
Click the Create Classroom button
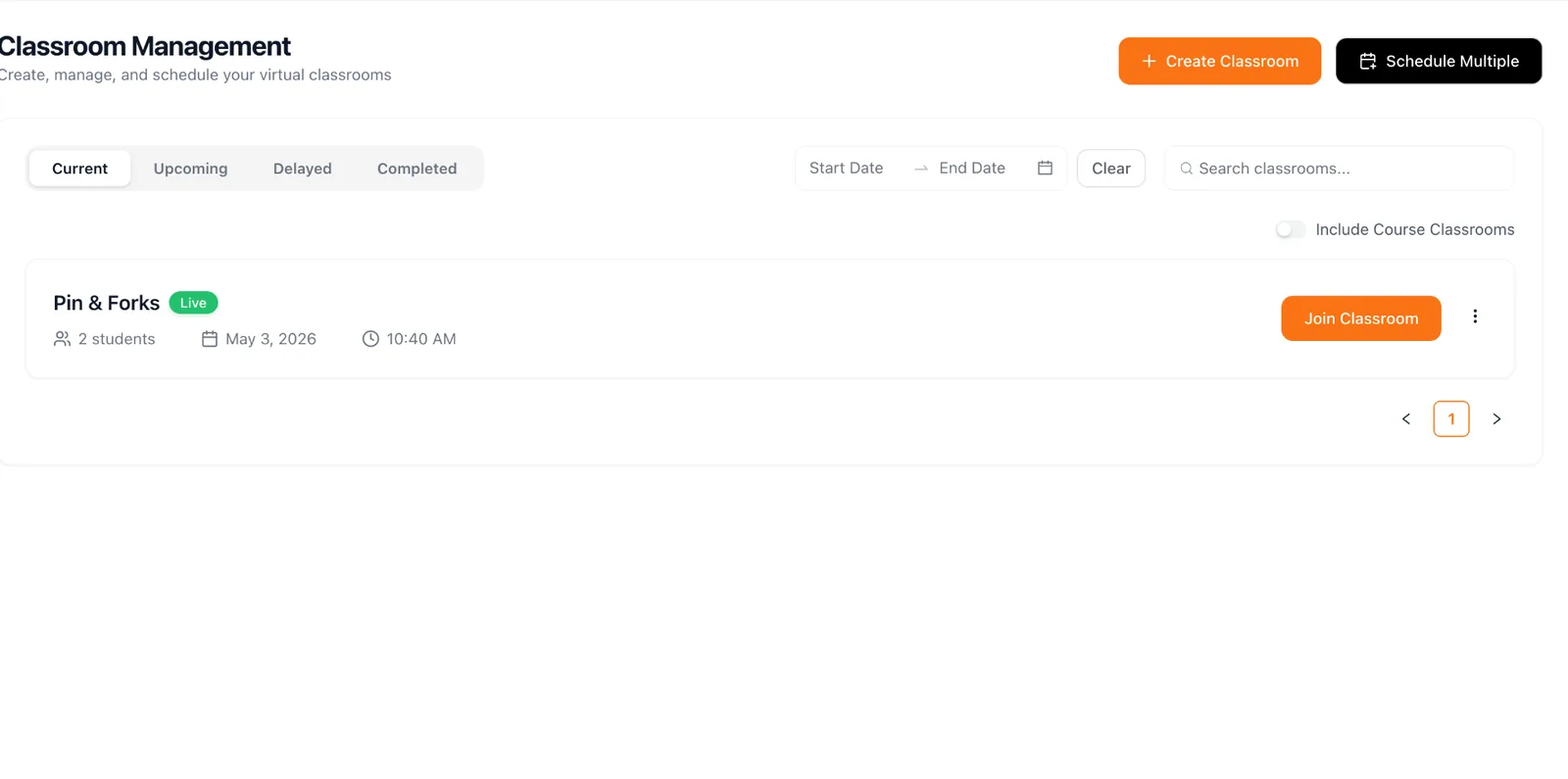(1219, 61)
